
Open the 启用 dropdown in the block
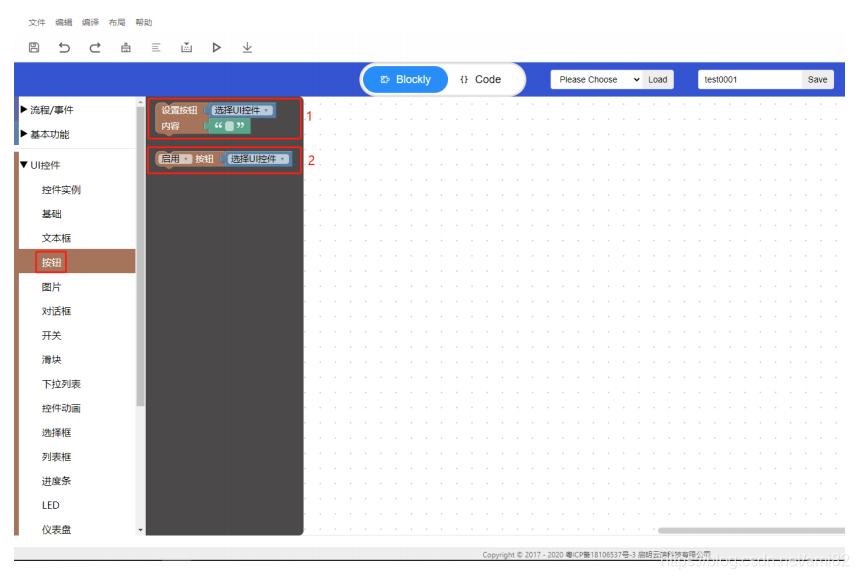(174, 159)
